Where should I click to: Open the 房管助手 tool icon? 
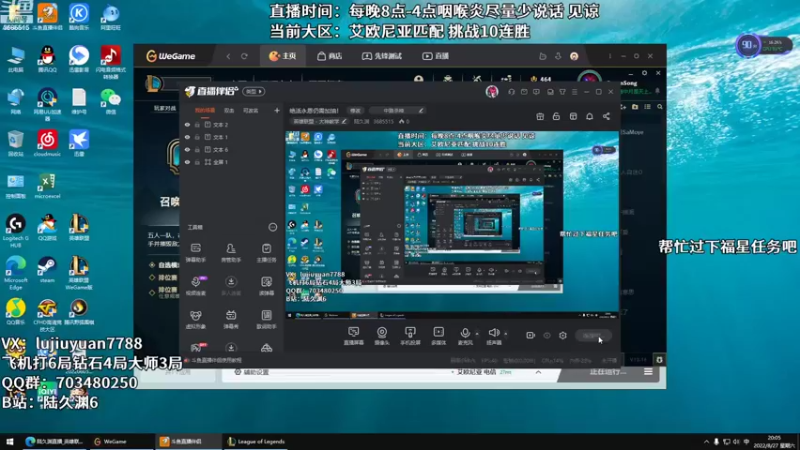(231, 253)
